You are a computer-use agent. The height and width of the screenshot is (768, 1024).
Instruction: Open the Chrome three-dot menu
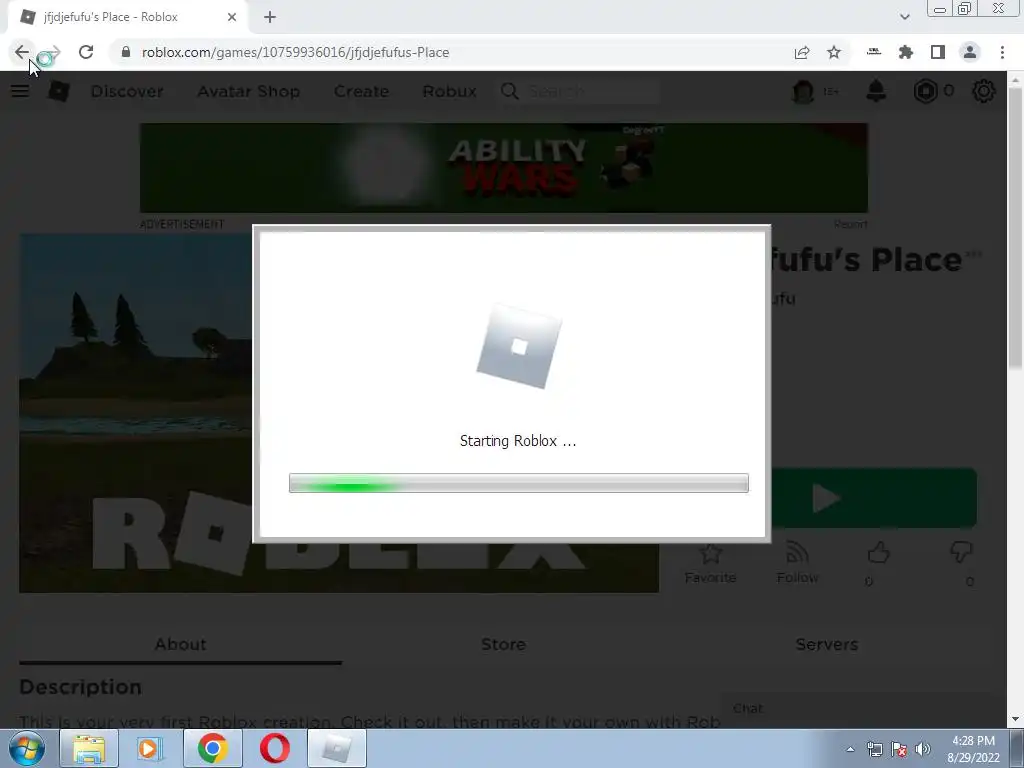point(1002,52)
